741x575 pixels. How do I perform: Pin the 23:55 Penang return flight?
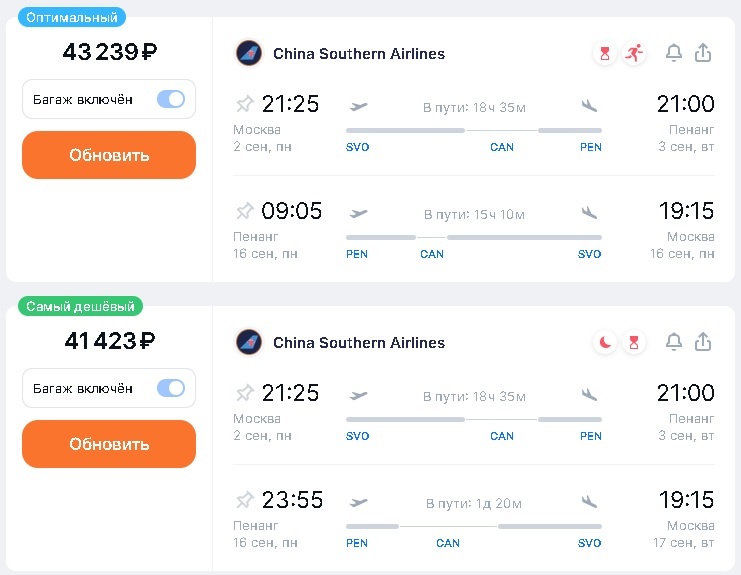(244, 500)
